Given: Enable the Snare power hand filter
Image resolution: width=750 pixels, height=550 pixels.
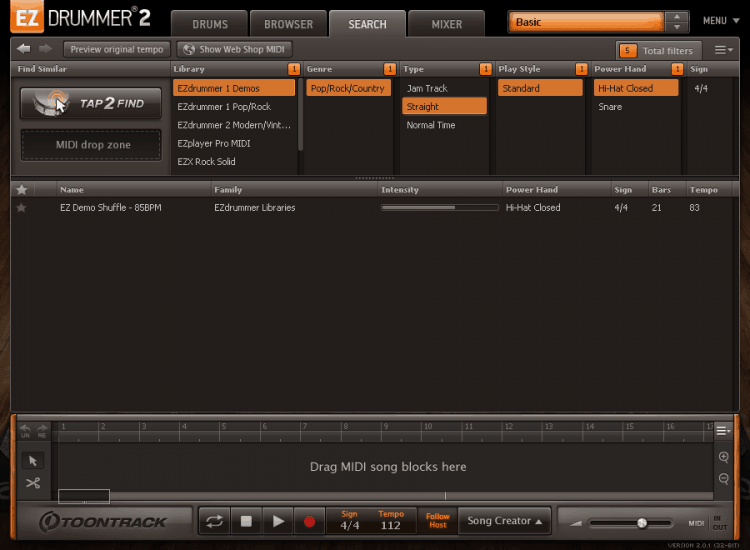Looking at the screenshot, I should [x=636, y=107].
